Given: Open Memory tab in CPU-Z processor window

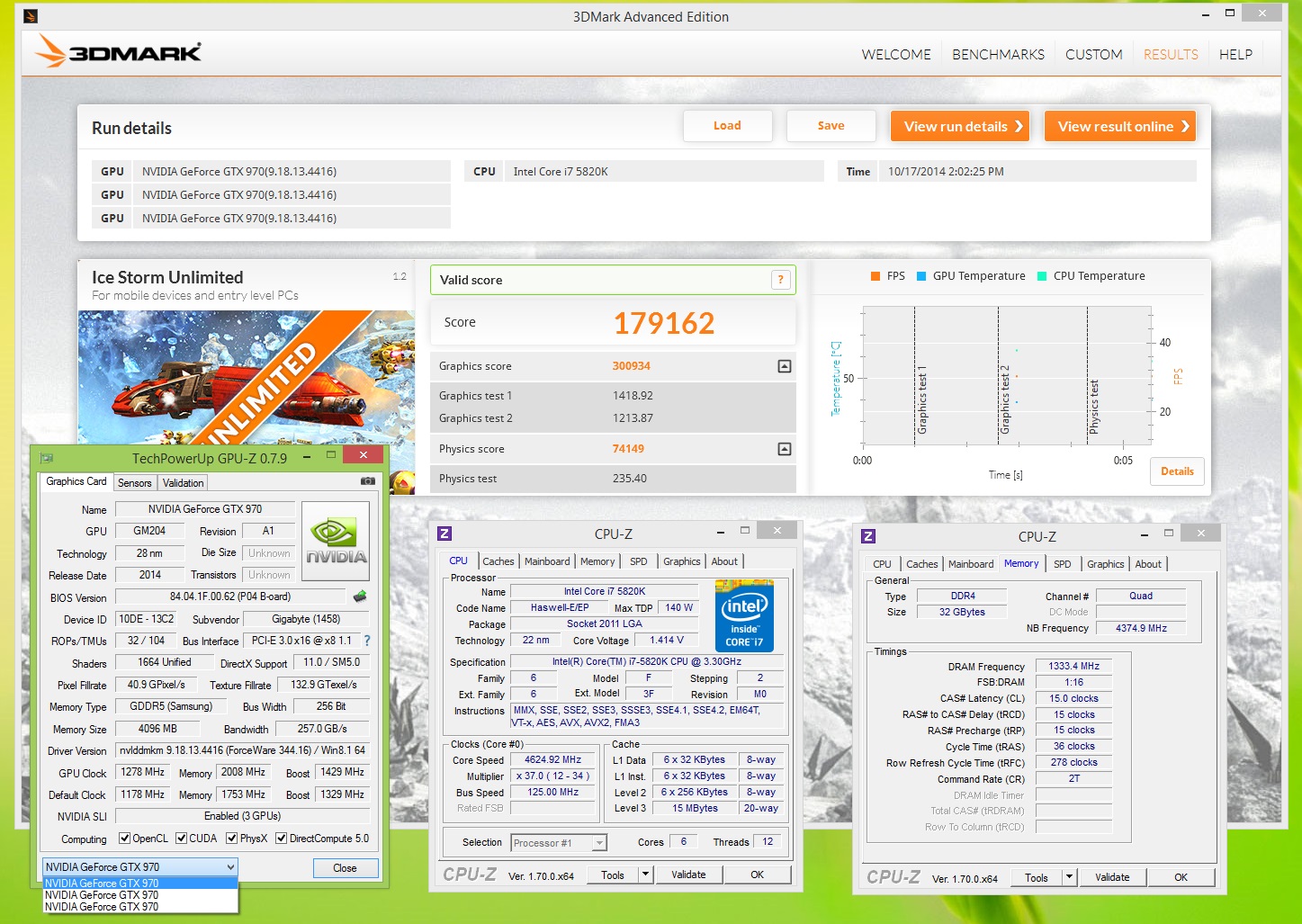Looking at the screenshot, I should [597, 561].
